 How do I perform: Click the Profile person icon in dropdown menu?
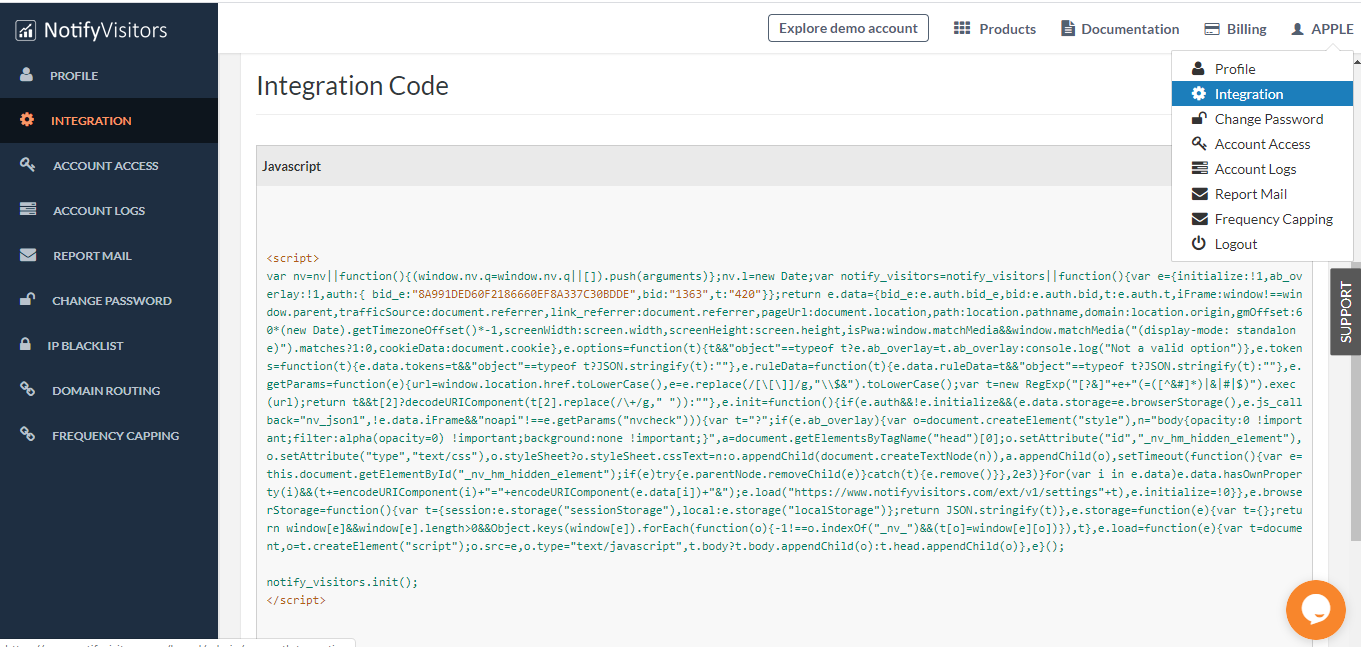(x=1198, y=68)
